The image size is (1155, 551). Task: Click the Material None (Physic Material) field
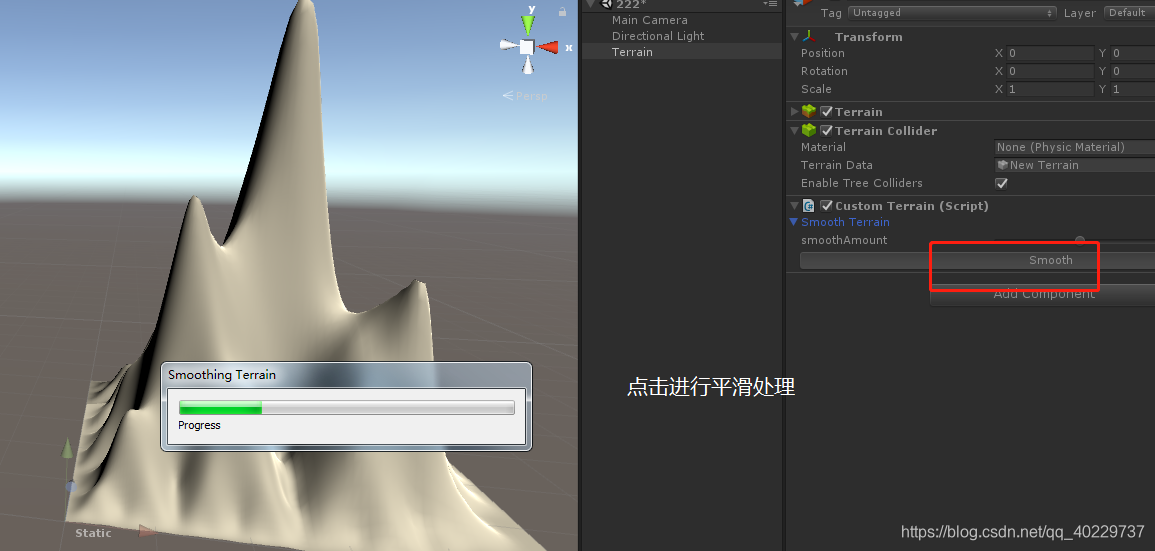coord(1075,147)
